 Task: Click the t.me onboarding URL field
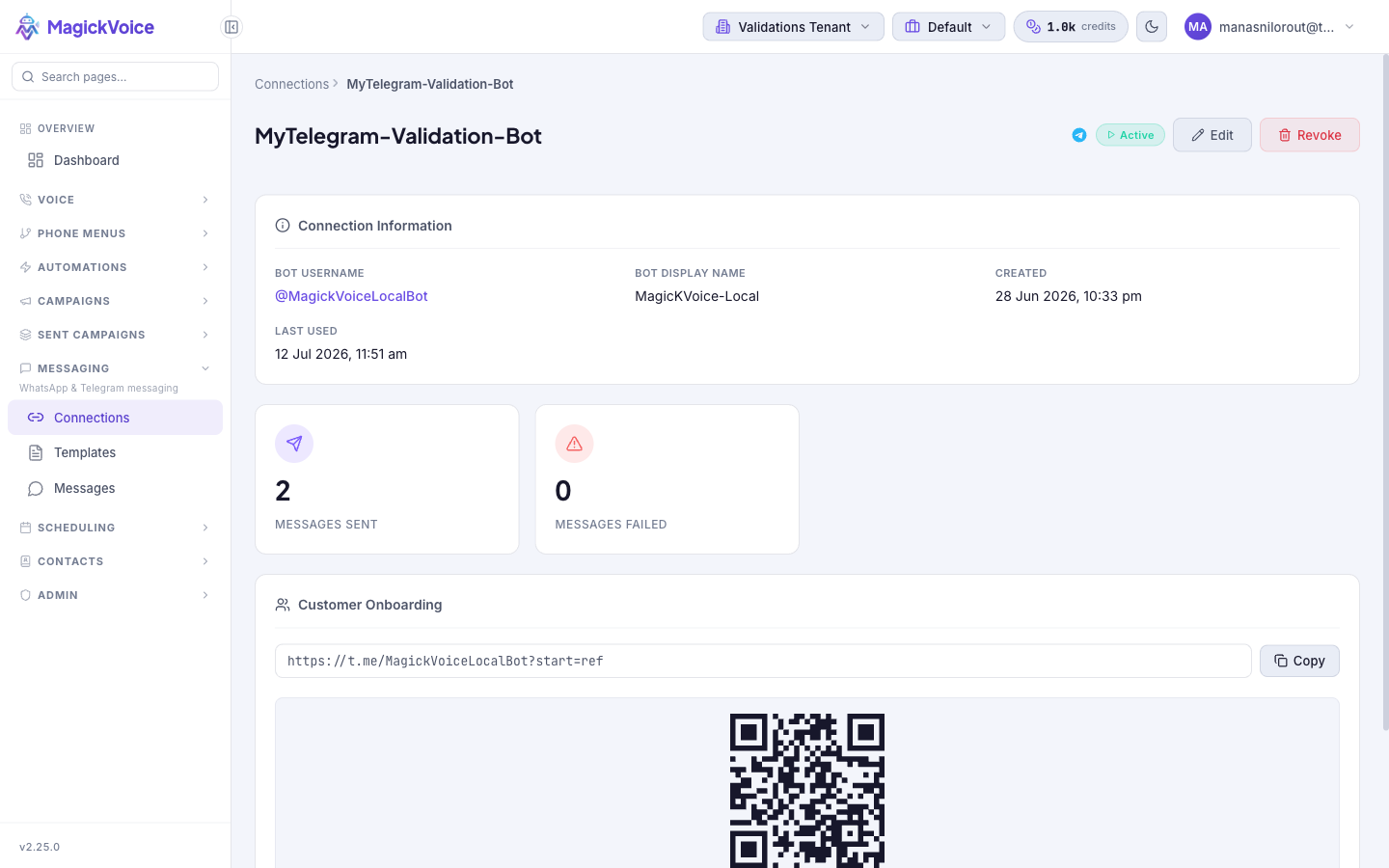click(x=763, y=661)
